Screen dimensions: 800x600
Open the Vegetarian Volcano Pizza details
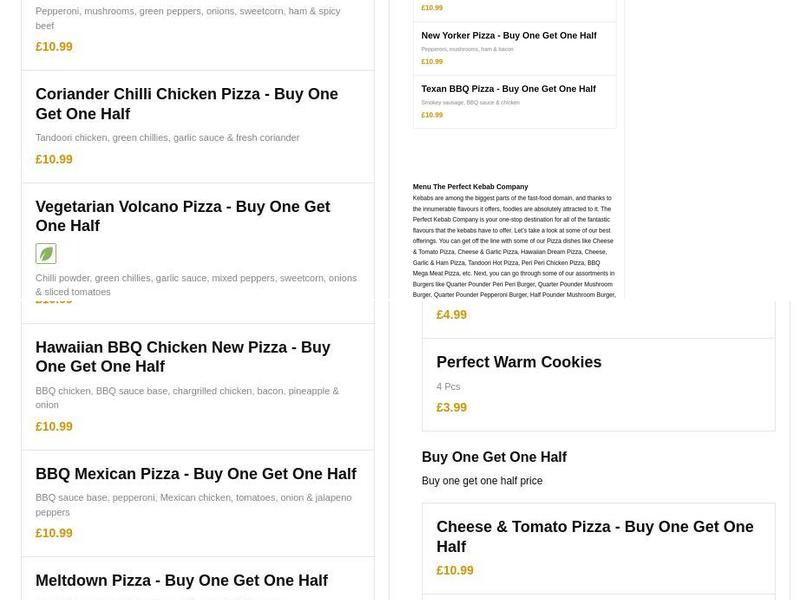[x=183, y=216]
